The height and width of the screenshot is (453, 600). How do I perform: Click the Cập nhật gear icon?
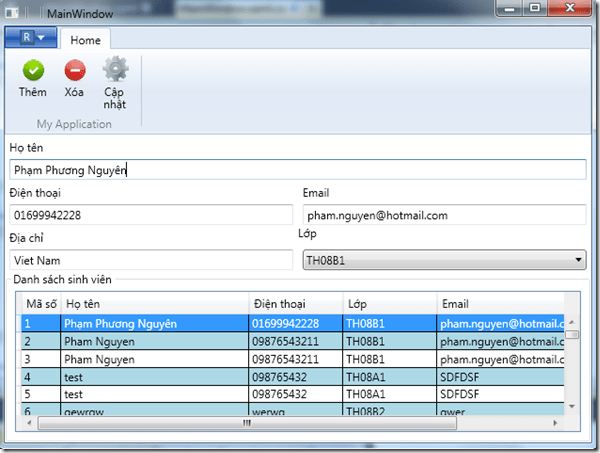(x=115, y=70)
